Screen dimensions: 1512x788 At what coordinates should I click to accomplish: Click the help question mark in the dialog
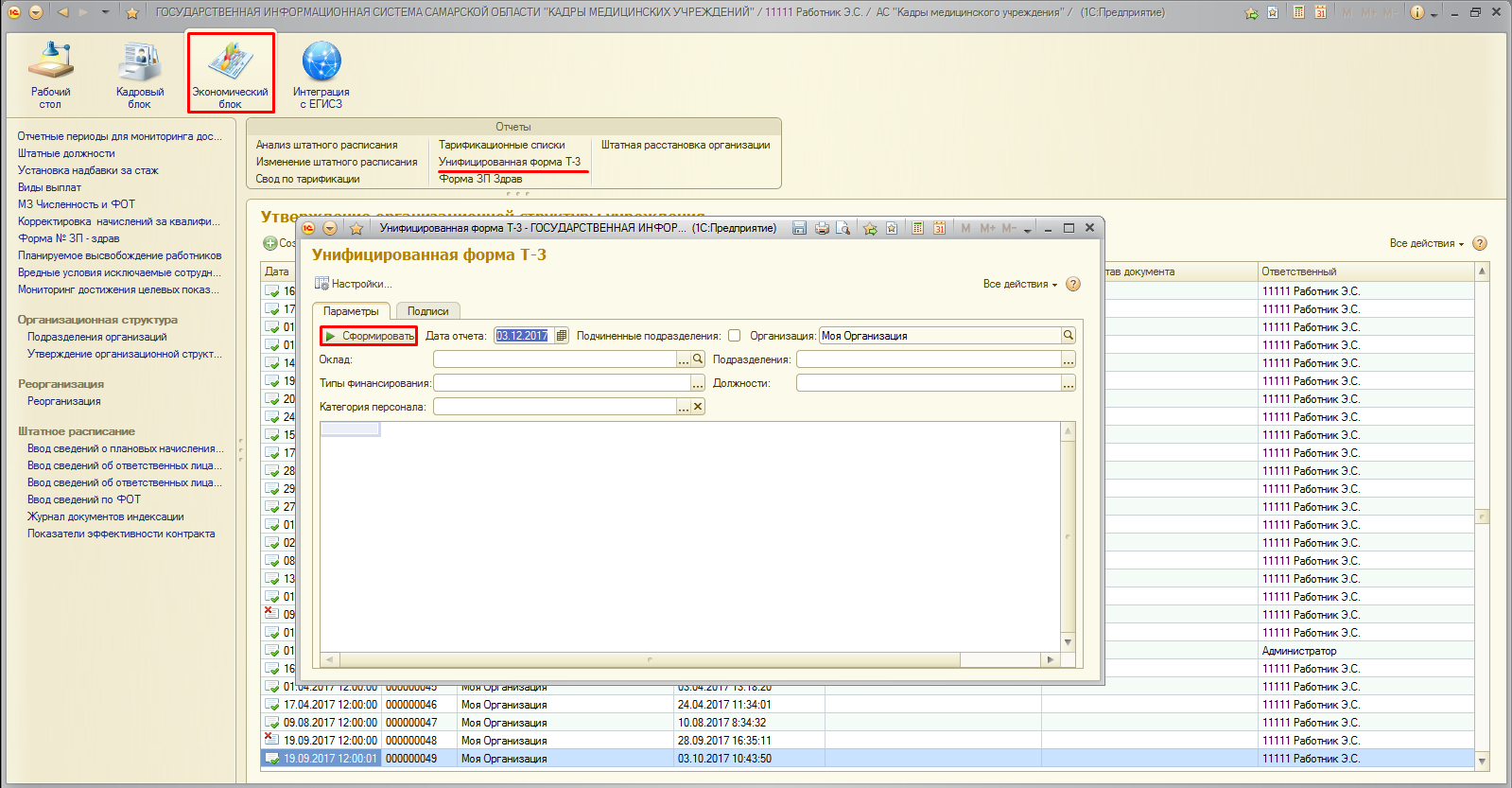[x=1073, y=284]
